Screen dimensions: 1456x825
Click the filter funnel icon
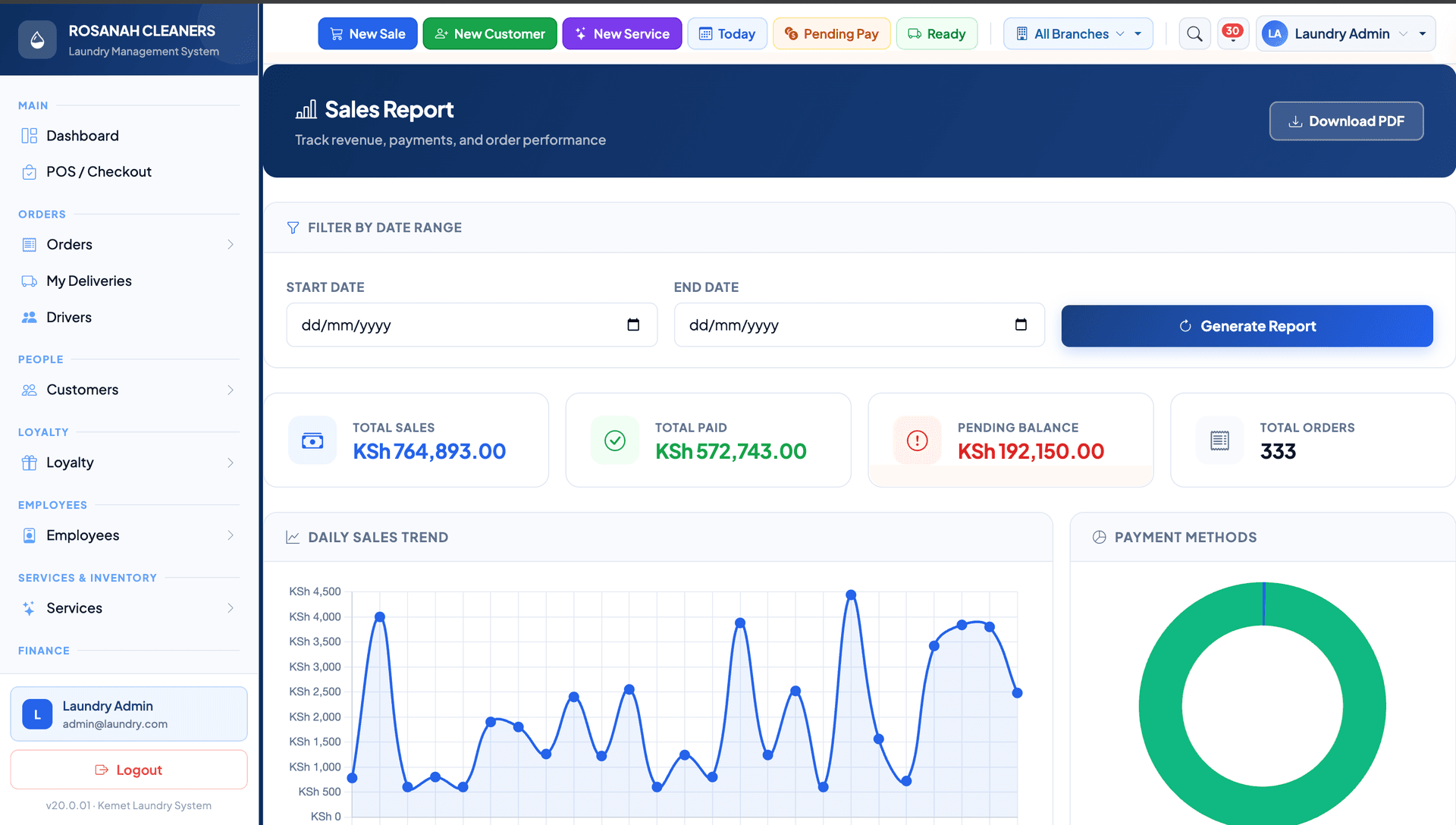pos(293,228)
